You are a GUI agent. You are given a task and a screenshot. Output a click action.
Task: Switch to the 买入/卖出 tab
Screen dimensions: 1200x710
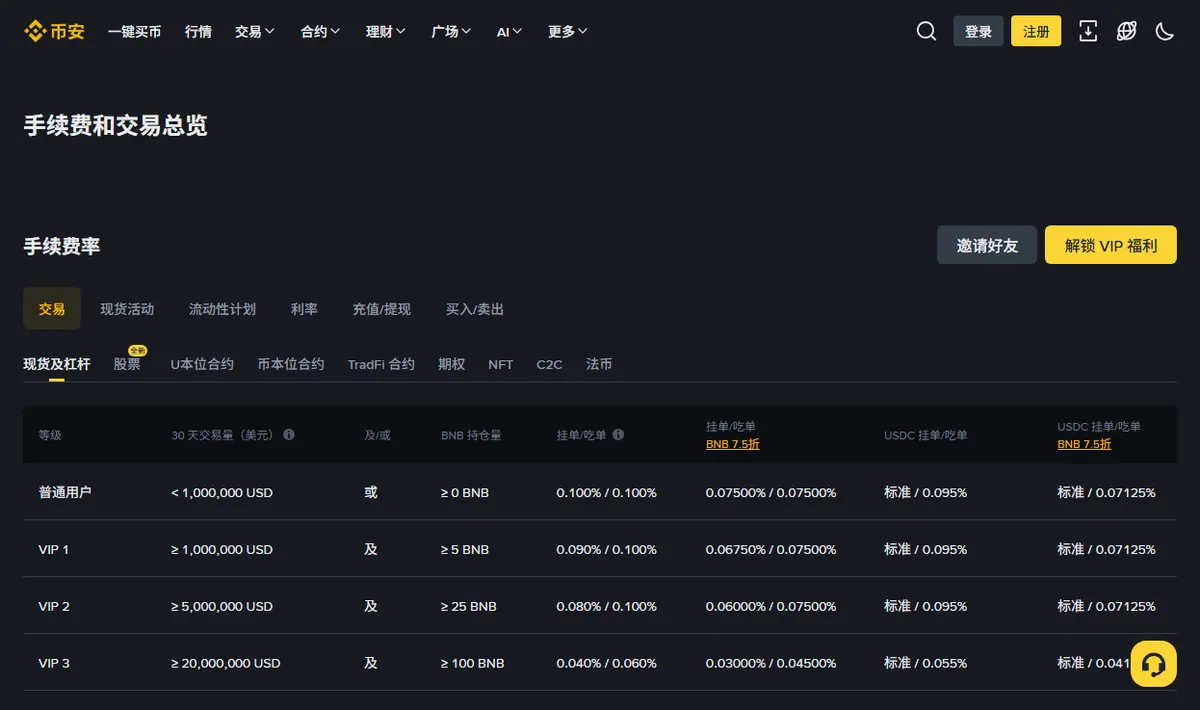tap(475, 309)
